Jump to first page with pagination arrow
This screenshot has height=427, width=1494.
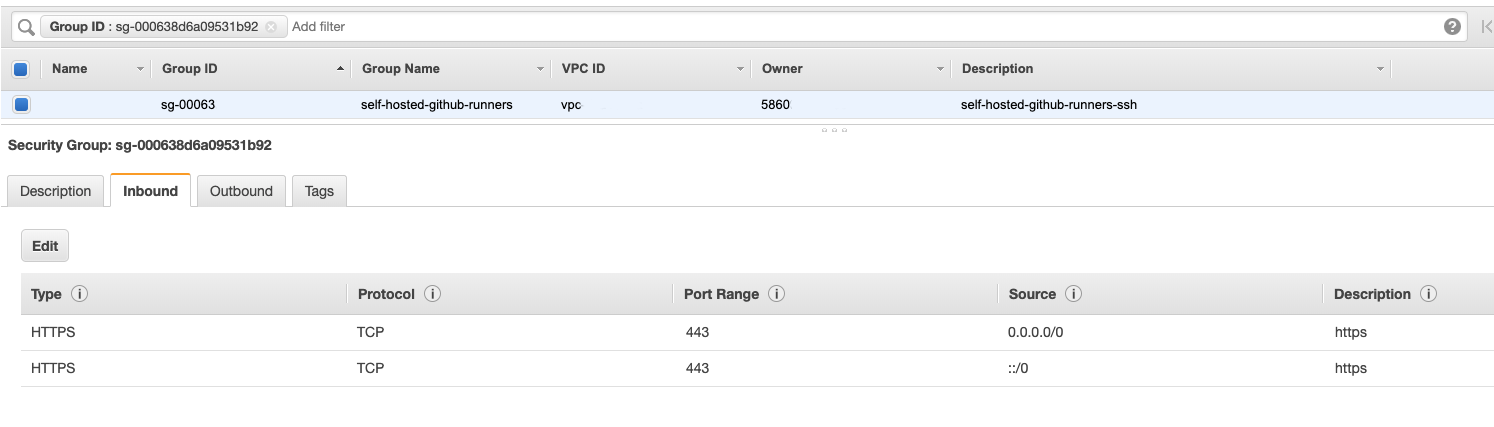tap(1486, 27)
